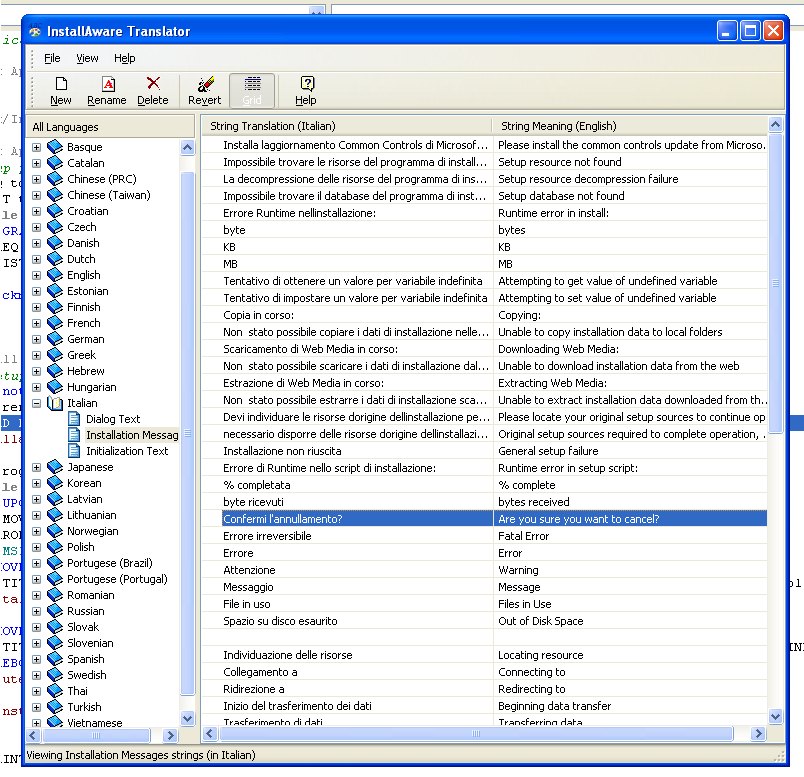Toggle the Grid view button

pyautogui.click(x=252, y=91)
